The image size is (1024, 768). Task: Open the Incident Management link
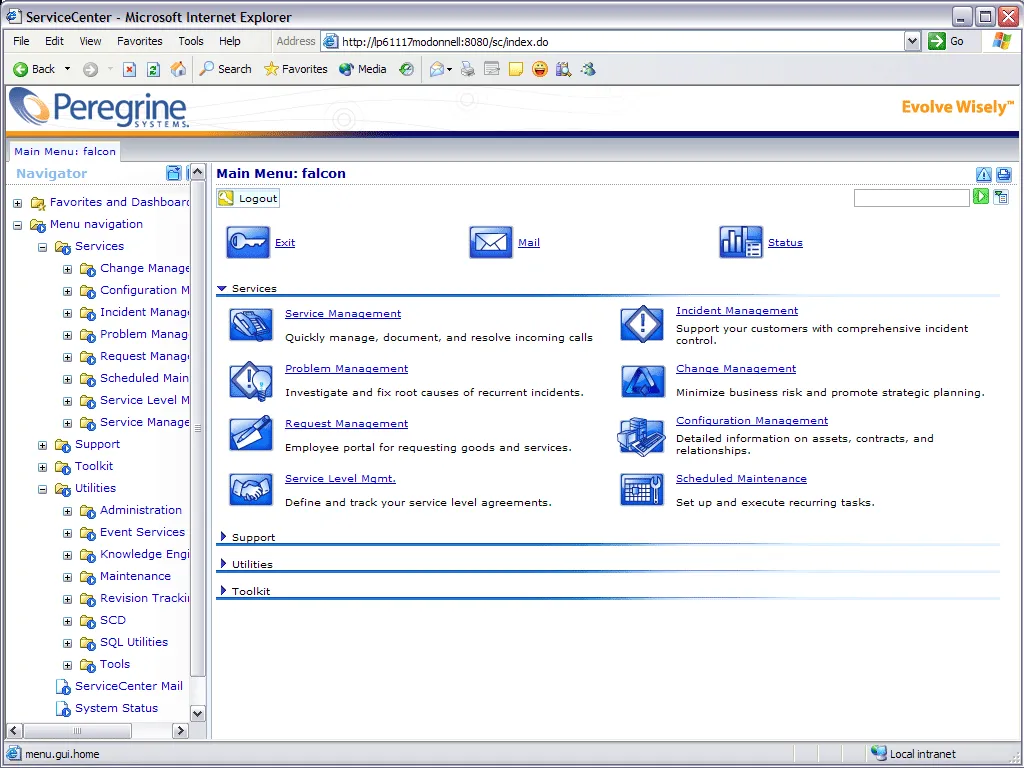pos(737,311)
